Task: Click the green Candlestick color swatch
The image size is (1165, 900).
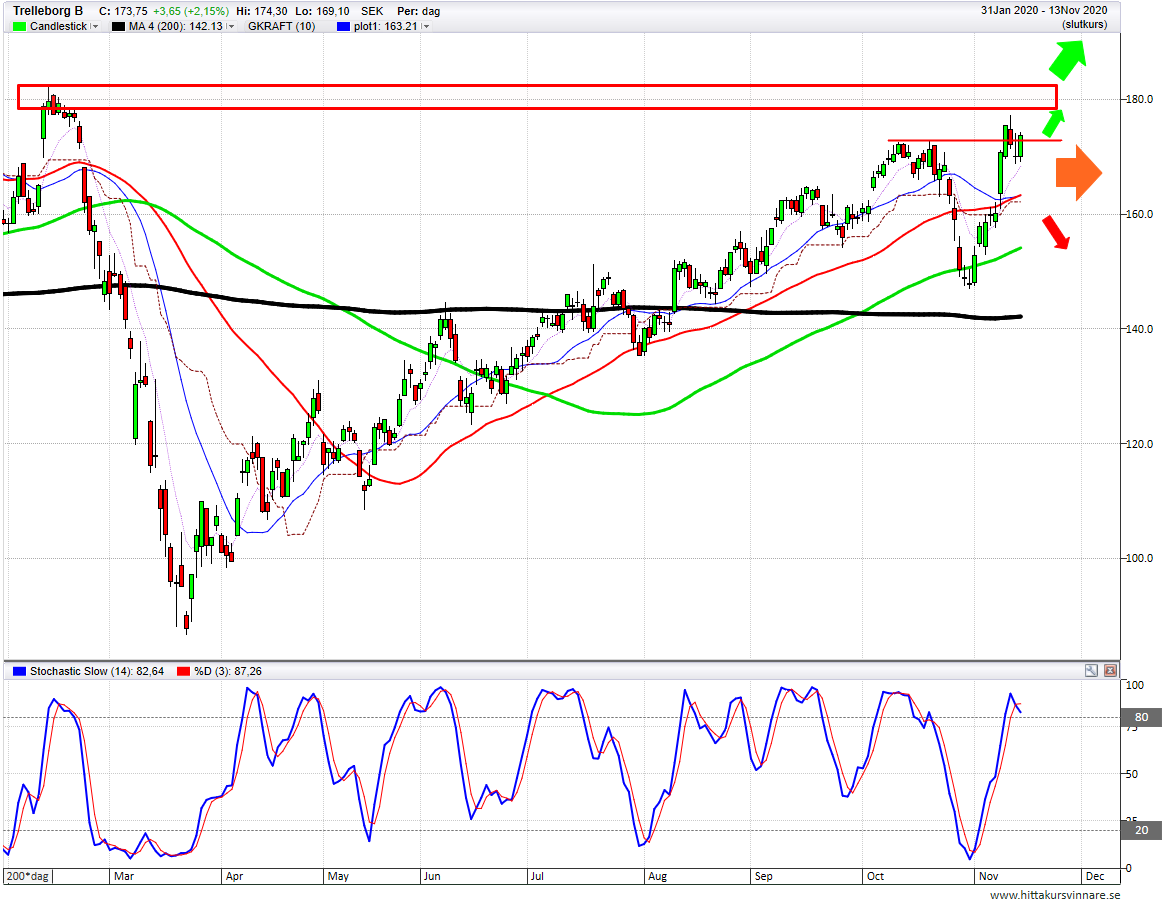Action: coord(19,26)
